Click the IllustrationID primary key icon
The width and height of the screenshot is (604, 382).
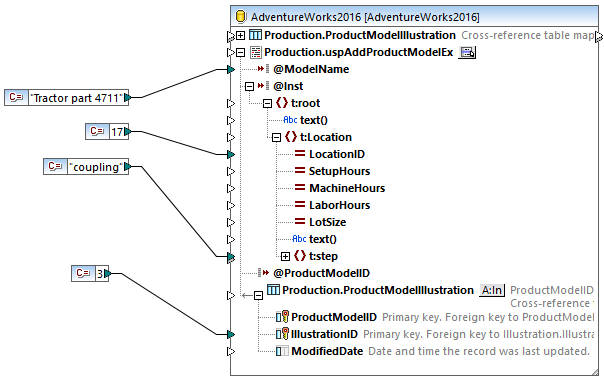tap(282, 334)
